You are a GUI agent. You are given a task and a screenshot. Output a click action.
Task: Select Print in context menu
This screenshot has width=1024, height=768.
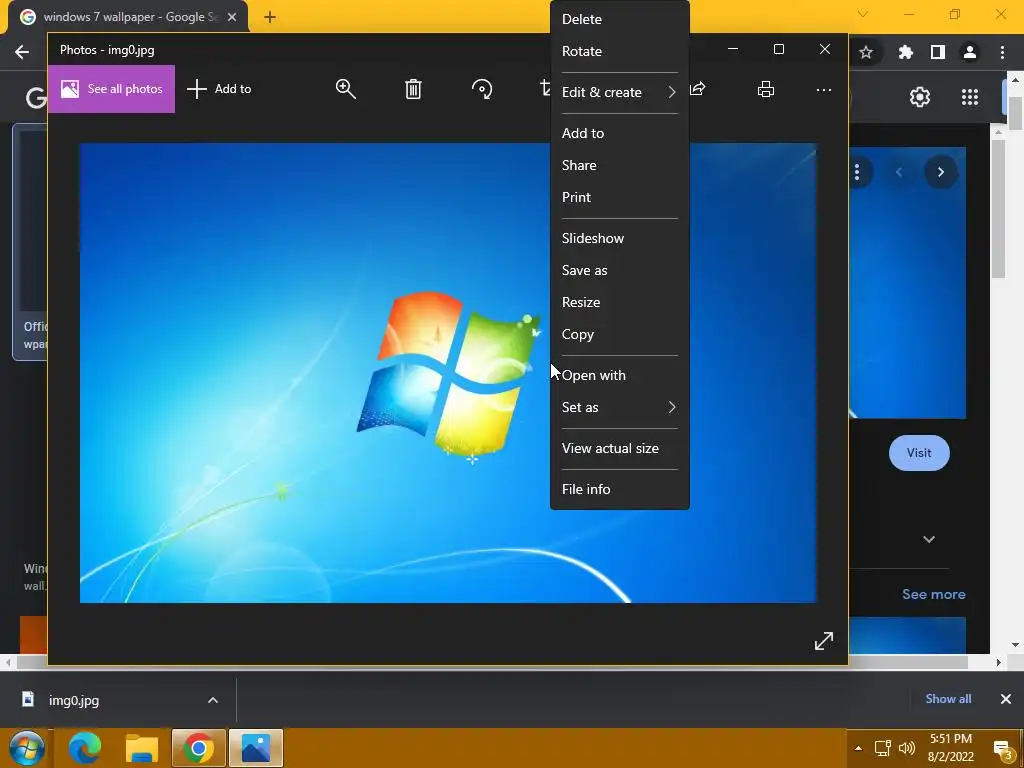[x=620, y=197]
